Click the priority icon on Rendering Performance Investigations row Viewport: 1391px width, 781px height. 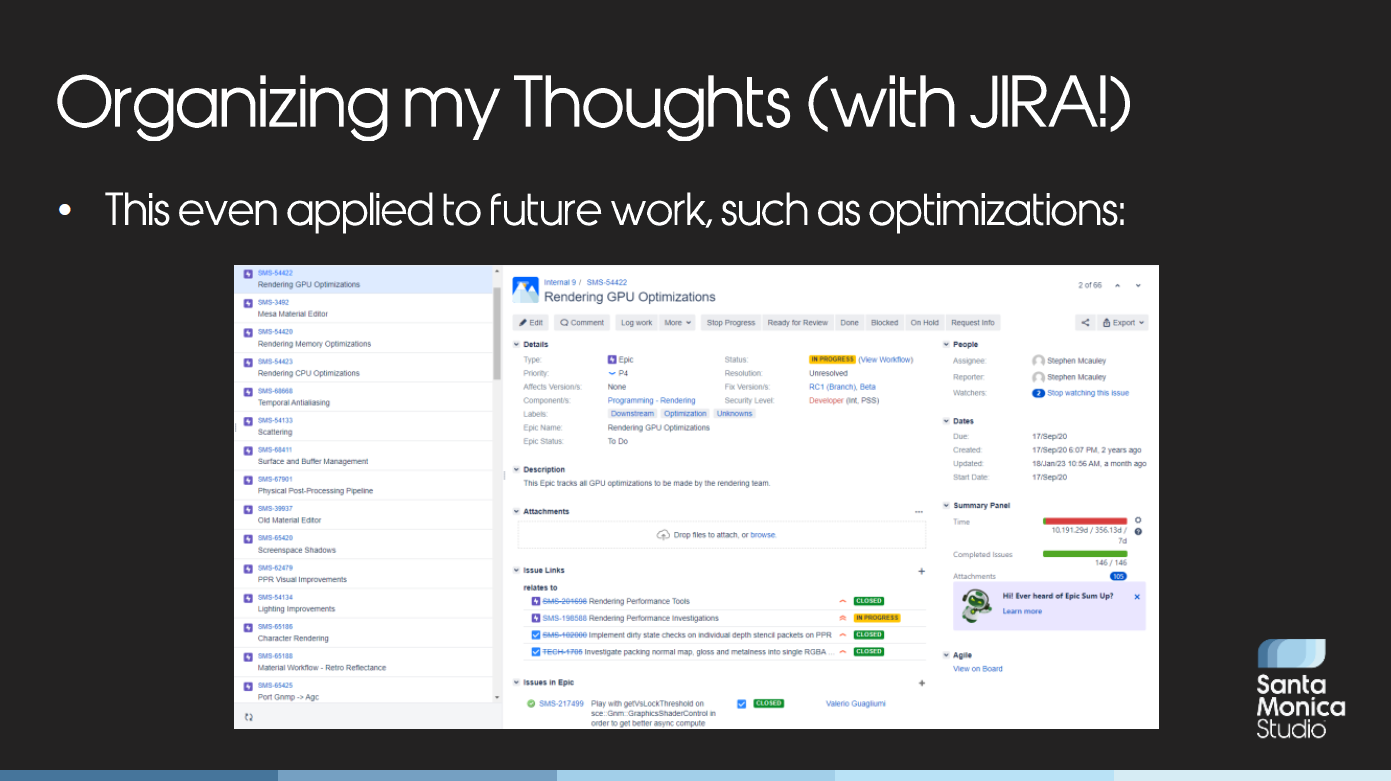pos(843,618)
